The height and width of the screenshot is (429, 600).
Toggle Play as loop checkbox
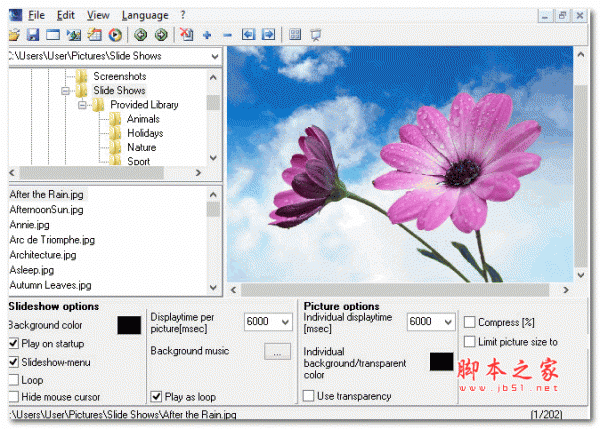[156, 396]
